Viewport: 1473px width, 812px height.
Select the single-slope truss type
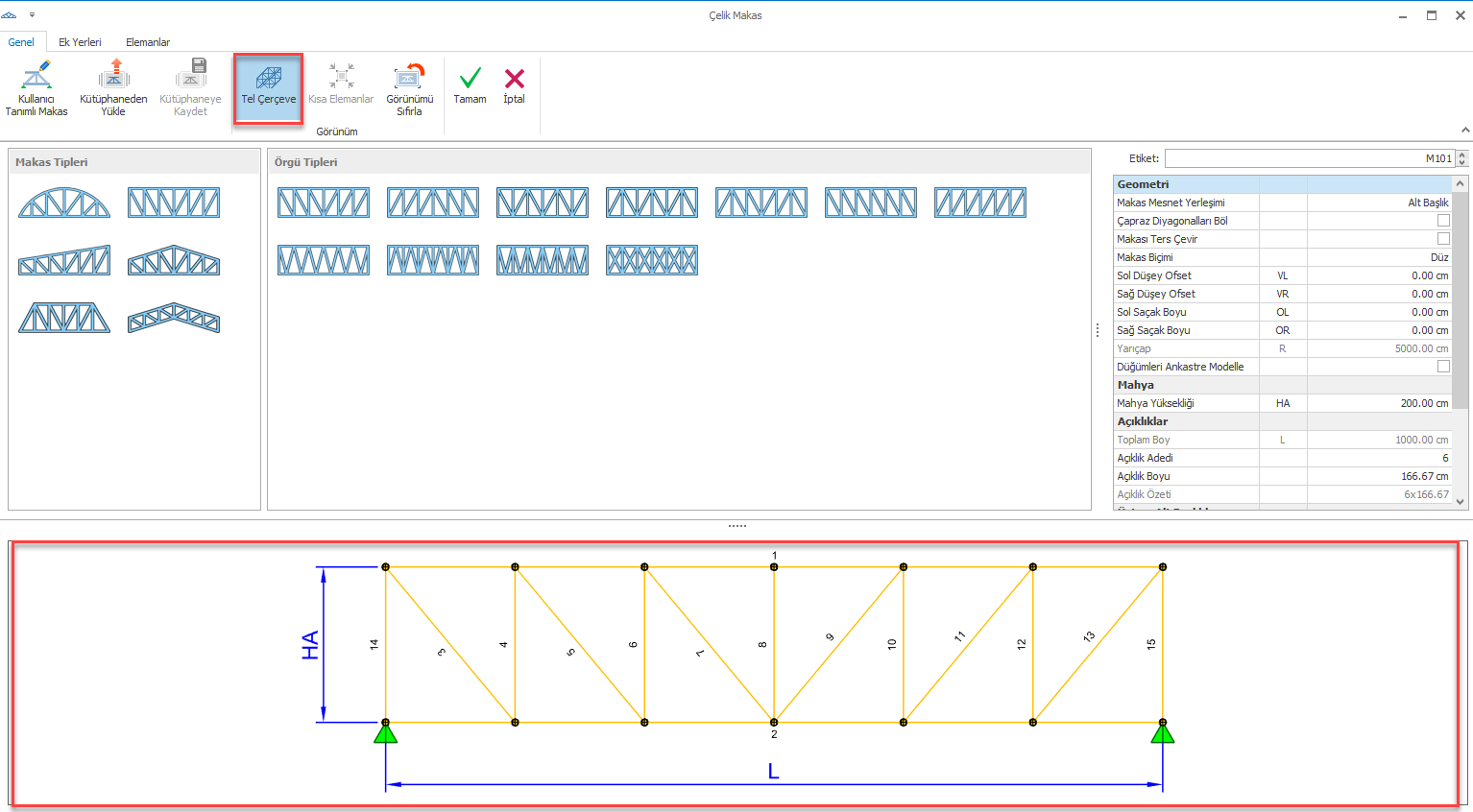tap(64, 260)
